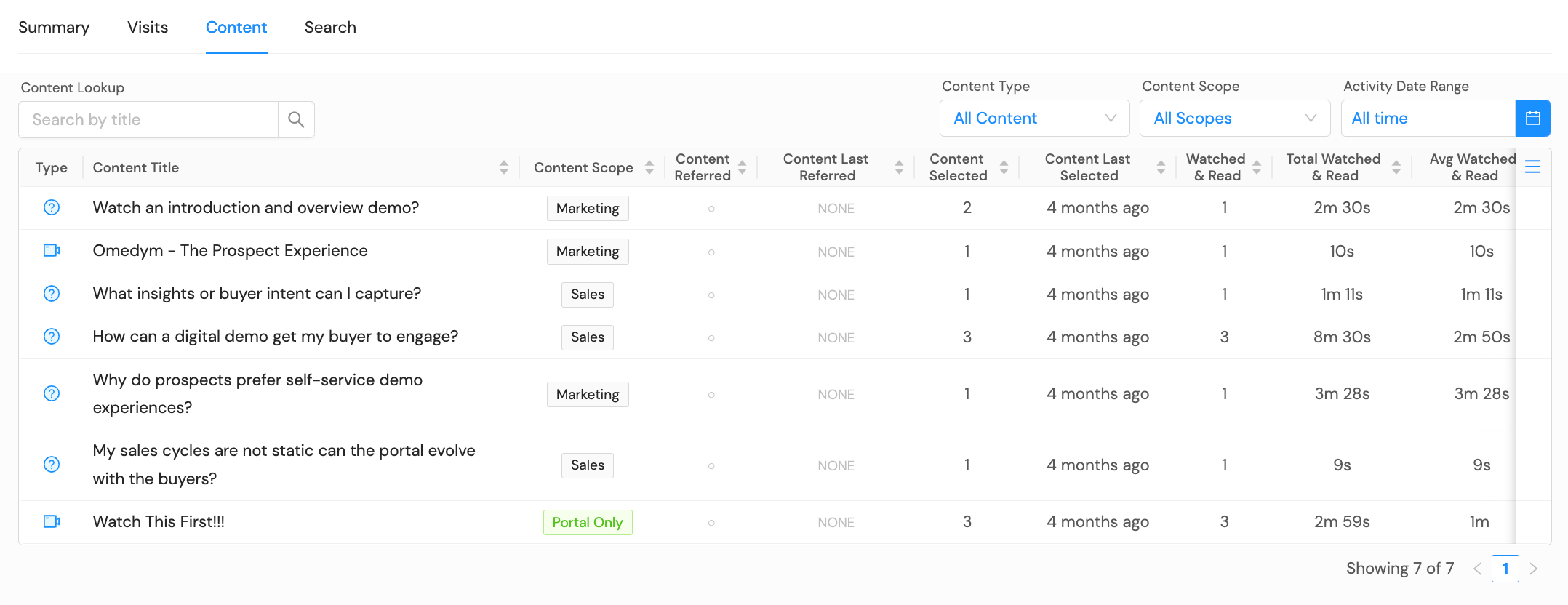
Task: Click the search magnifier icon
Action: (x=296, y=119)
